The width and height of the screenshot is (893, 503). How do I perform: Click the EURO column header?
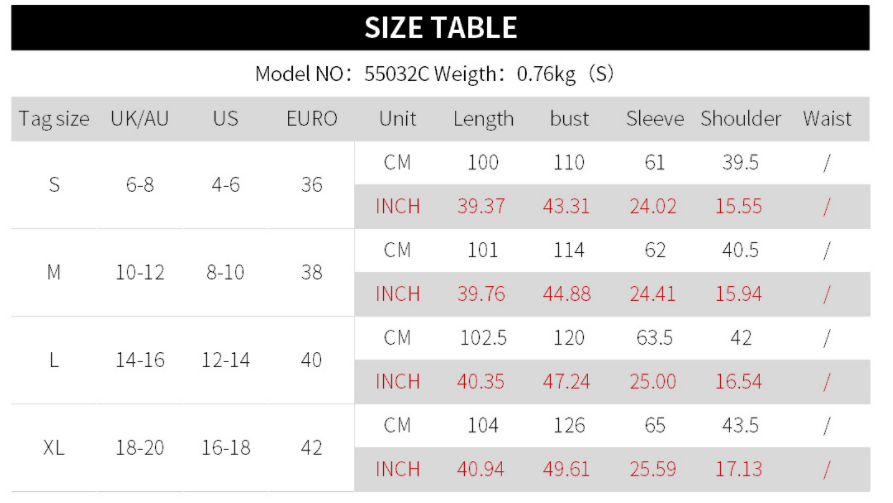(311, 119)
